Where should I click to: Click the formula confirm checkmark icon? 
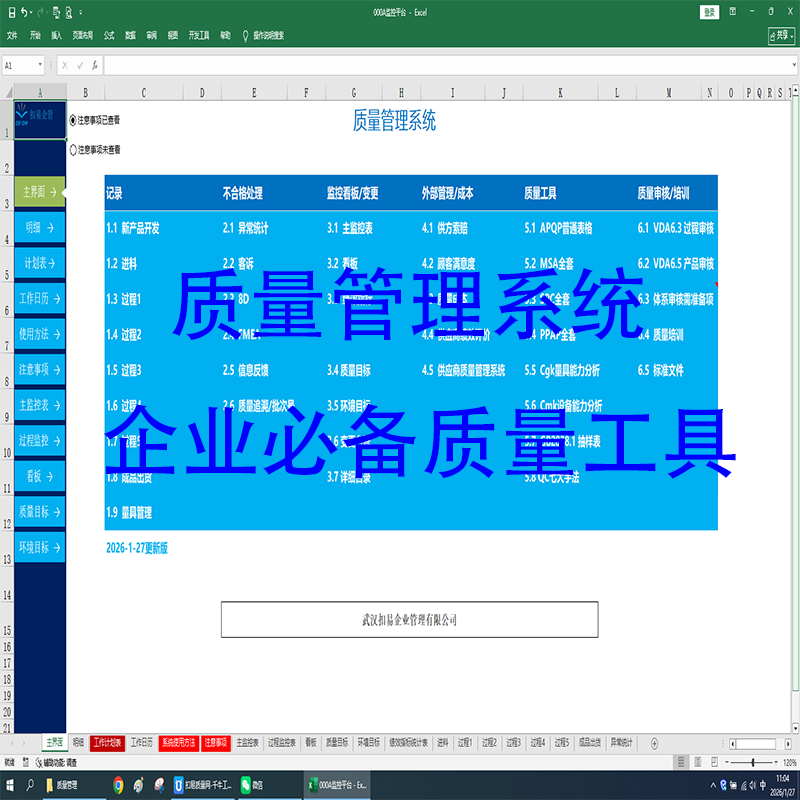pyautogui.click(x=80, y=65)
